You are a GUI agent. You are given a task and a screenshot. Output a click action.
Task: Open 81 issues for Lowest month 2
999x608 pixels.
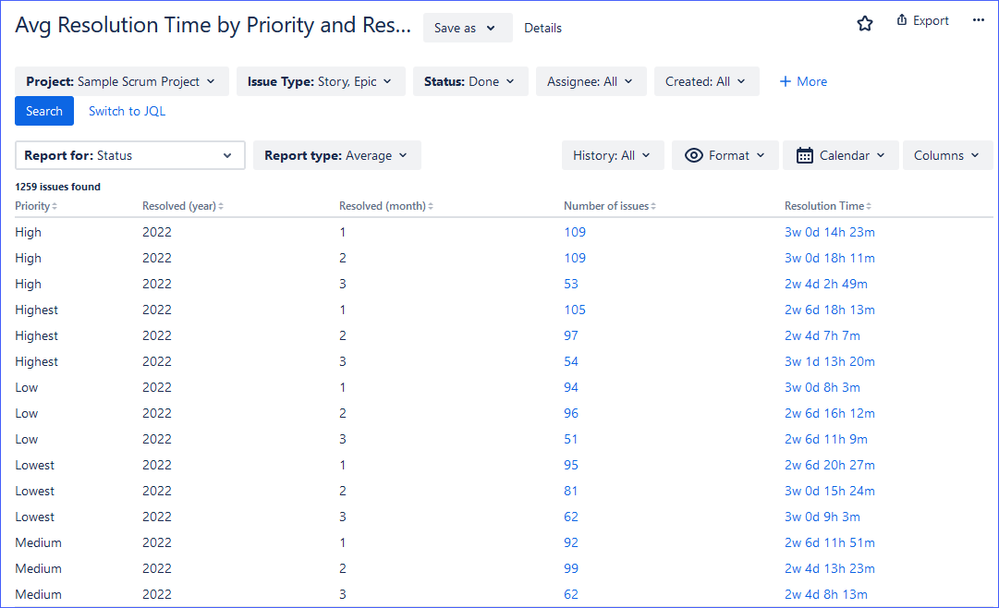pyautogui.click(x=571, y=491)
